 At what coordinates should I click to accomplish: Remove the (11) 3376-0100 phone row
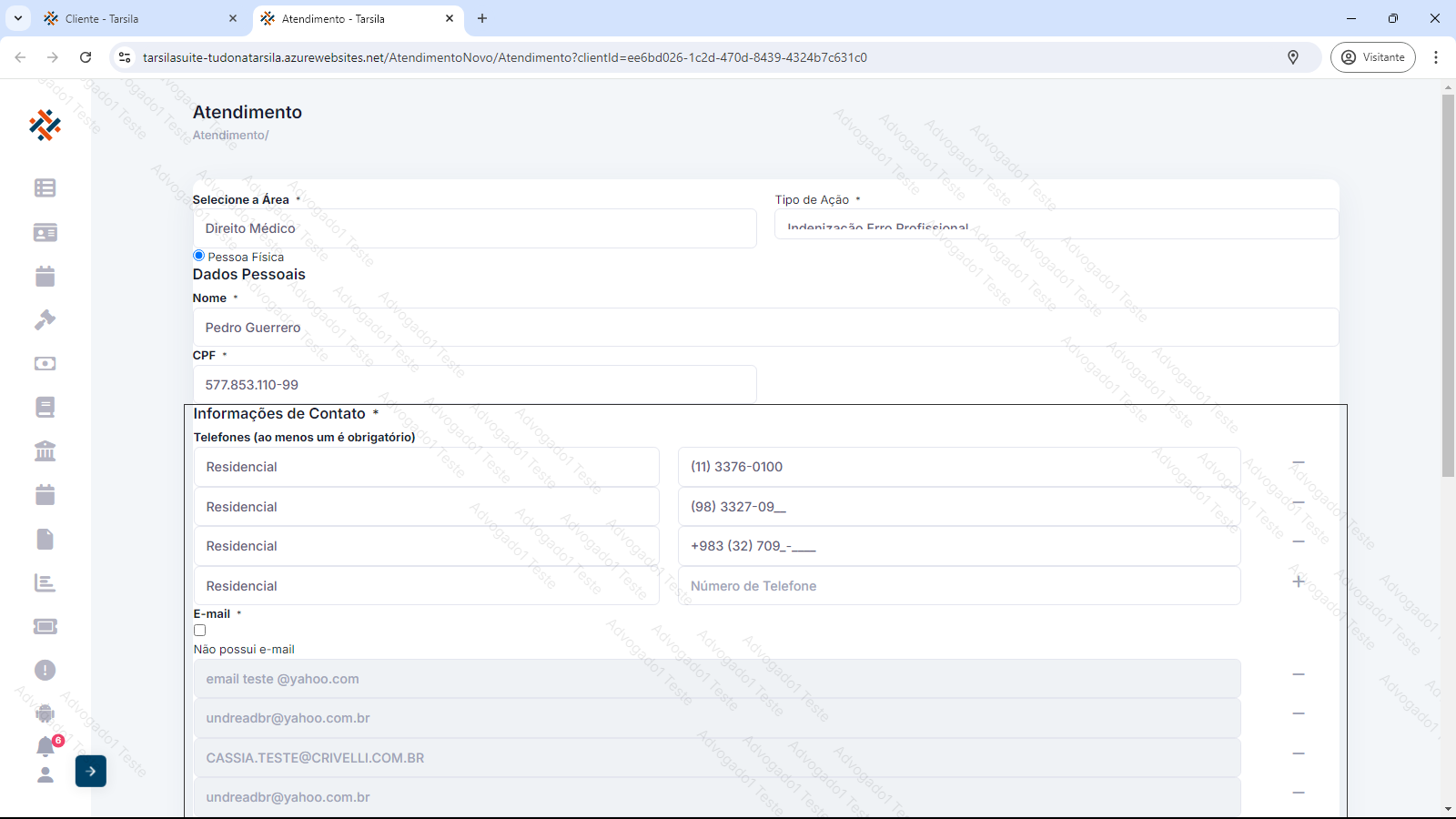(x=1299, y=463)
